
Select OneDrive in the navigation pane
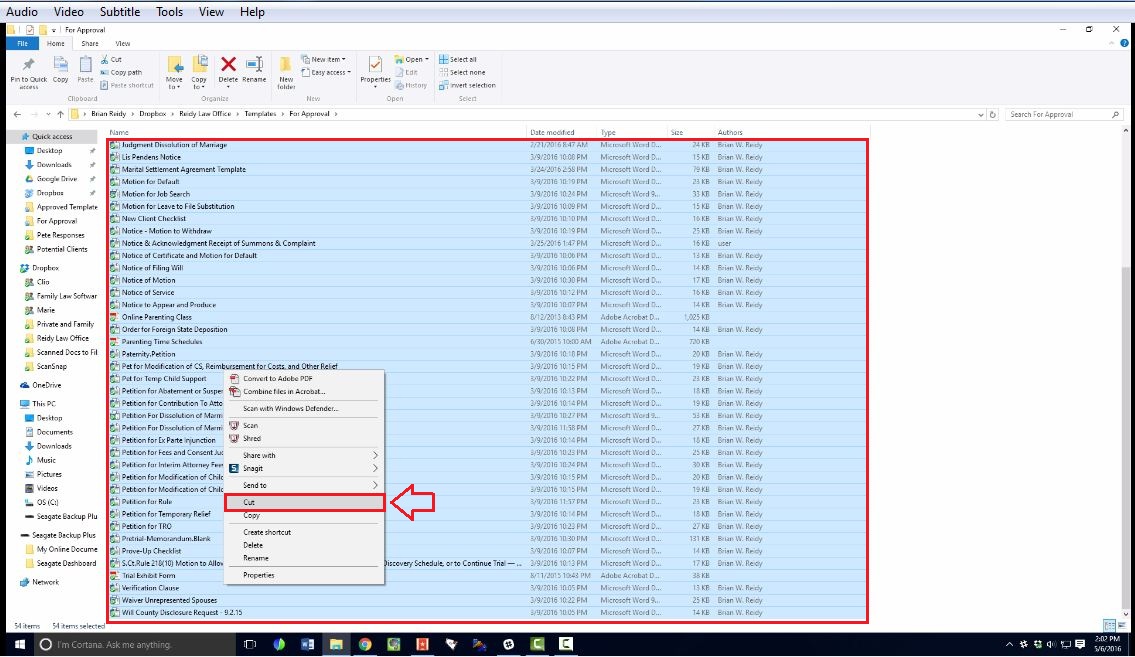coord(46,386)
